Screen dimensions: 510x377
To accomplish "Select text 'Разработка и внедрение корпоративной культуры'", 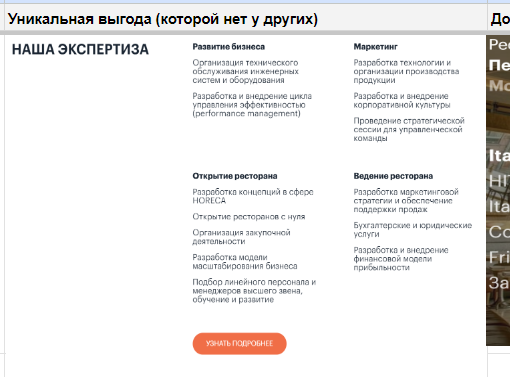I will [x=402, y=100].
